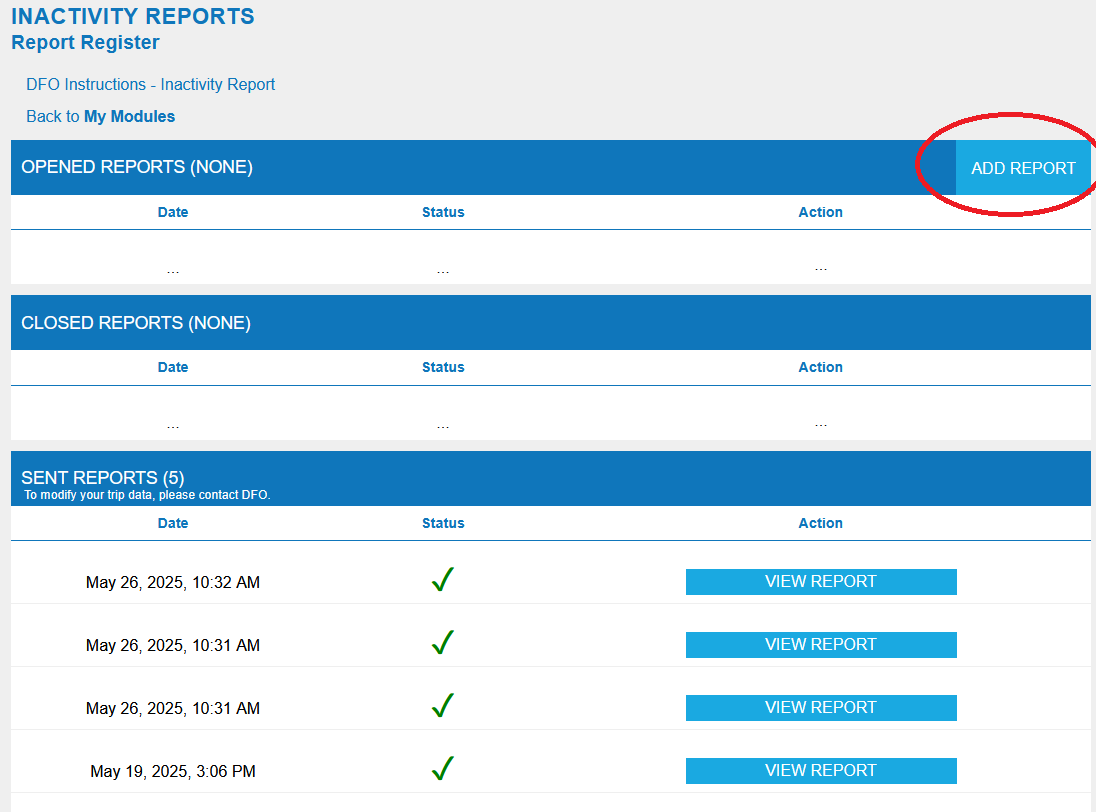Click the INACTIVITY REPORTS page title

coord(133,16)
